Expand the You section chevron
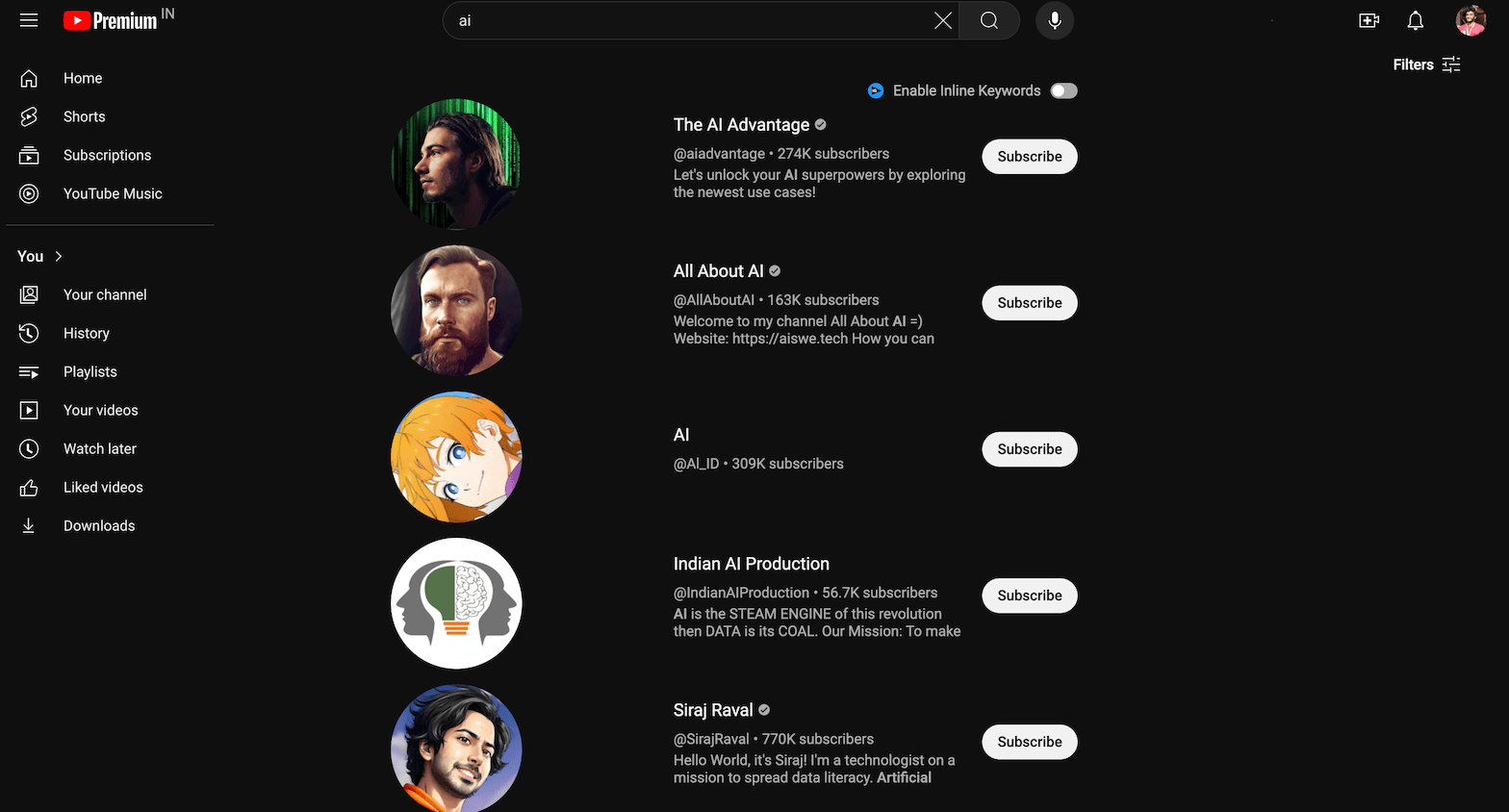Screen dimensions: 1509x812 click(x=59, y=256)
